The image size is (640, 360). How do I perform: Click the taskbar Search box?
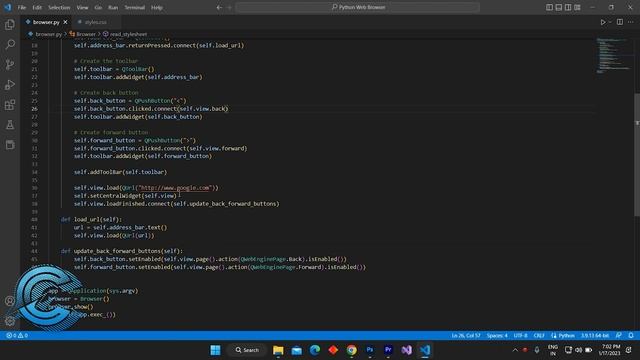[247, 350]
